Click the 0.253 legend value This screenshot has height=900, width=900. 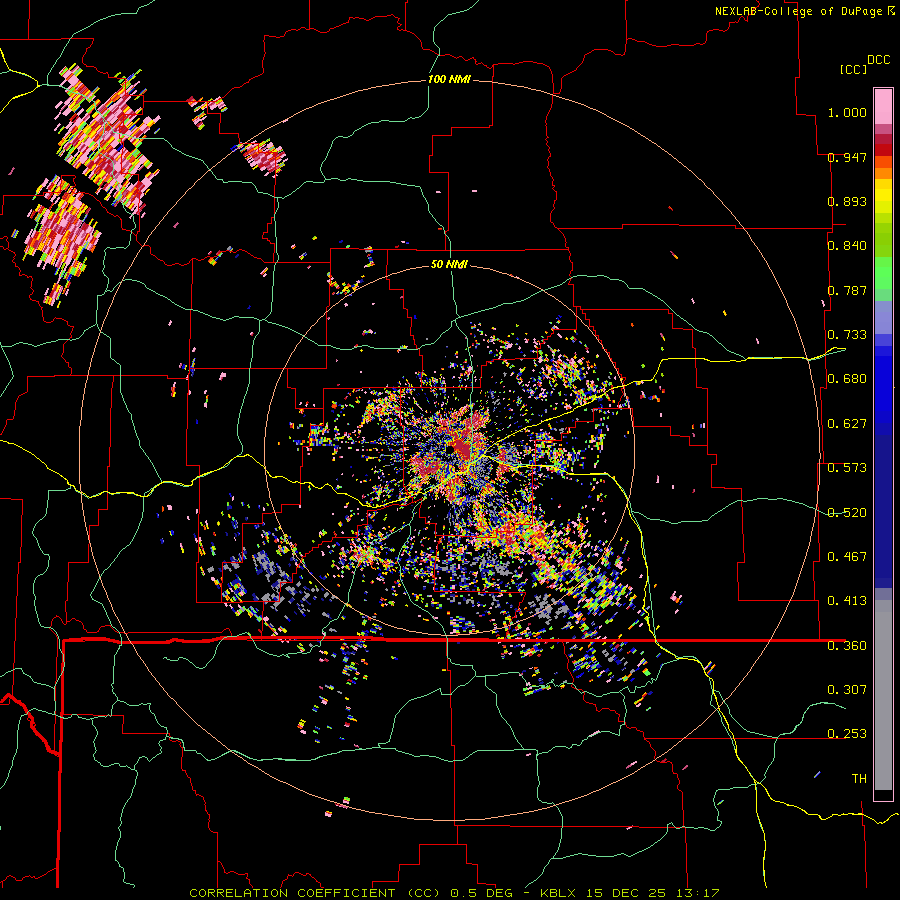point(847,734)
